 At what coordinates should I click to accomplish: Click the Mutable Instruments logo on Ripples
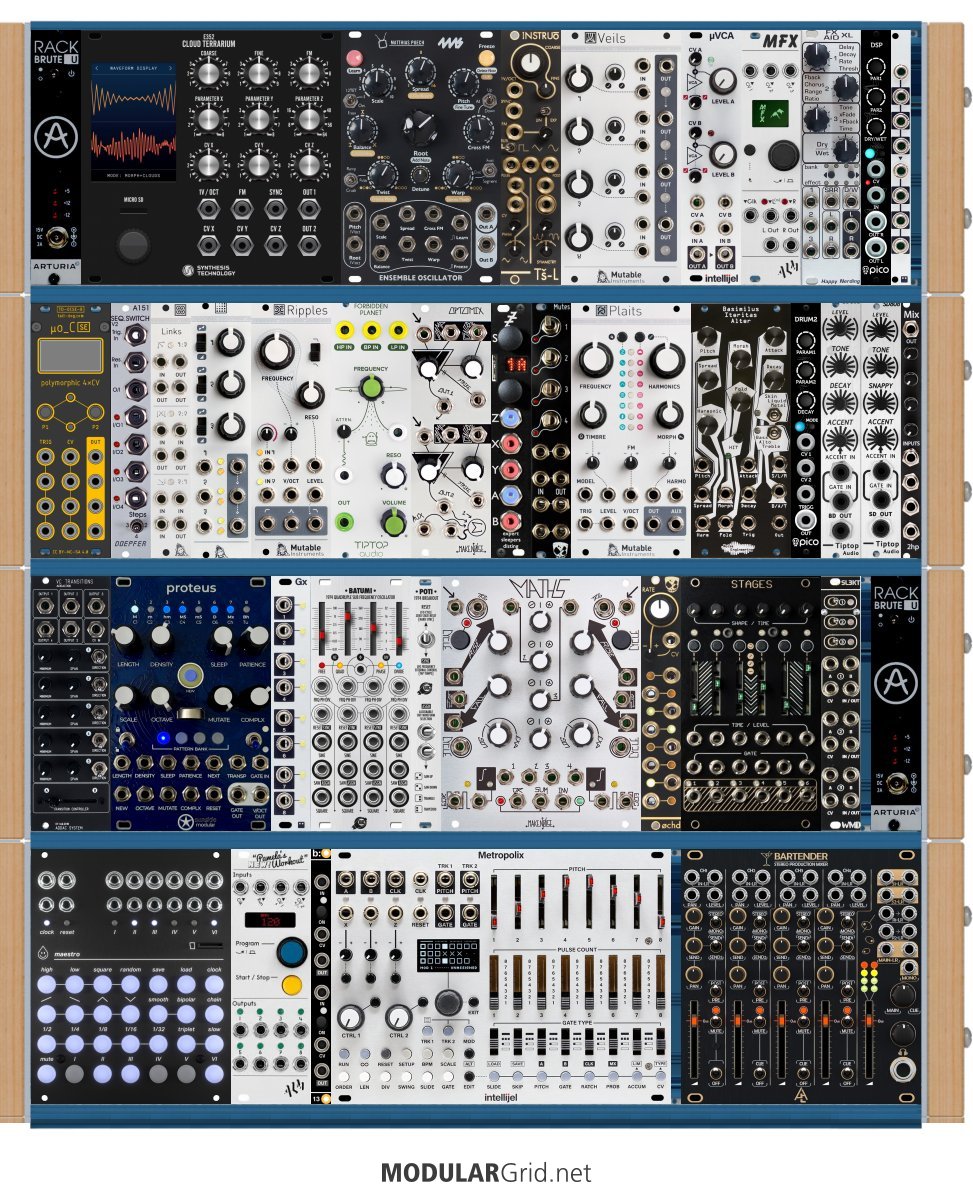click(299, 548)
